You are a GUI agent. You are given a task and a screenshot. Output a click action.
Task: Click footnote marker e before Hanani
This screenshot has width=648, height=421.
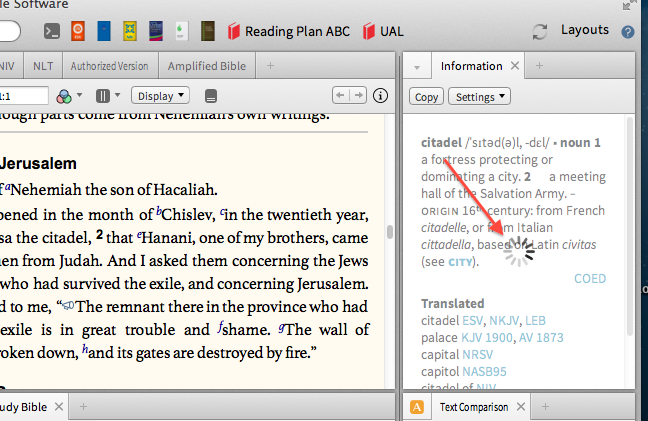coord(139,235)
